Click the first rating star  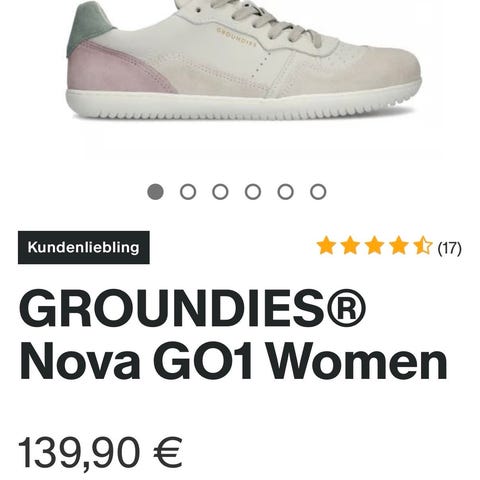point(325,246)
